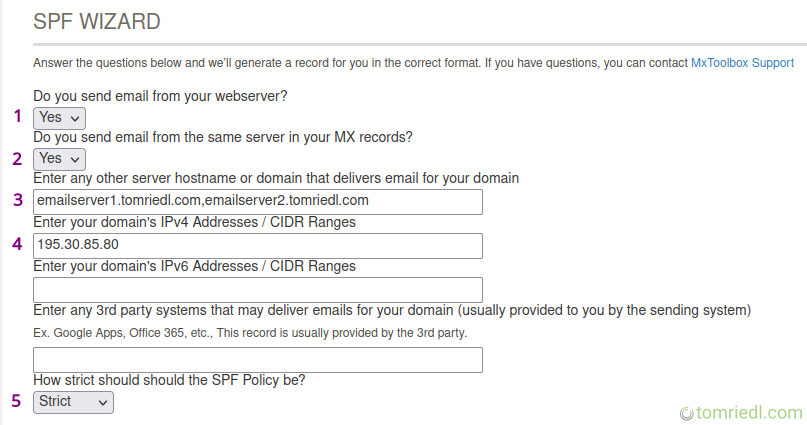Click the server hostname field with emailserver1.tomriedl.com
The height and width of the screenshot is (425, 807).
258,201
